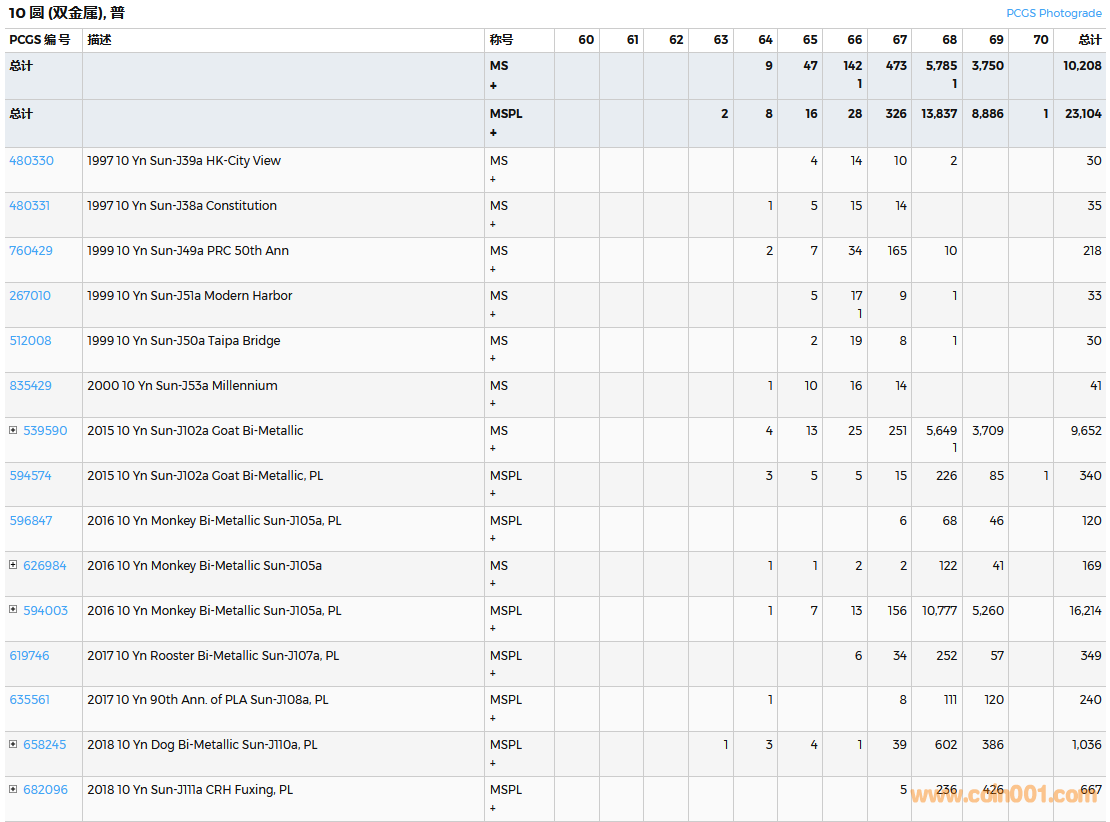Click PCGS number 760429 link
The width and height of the screenshot is (1110, 822).
(31, 251)
